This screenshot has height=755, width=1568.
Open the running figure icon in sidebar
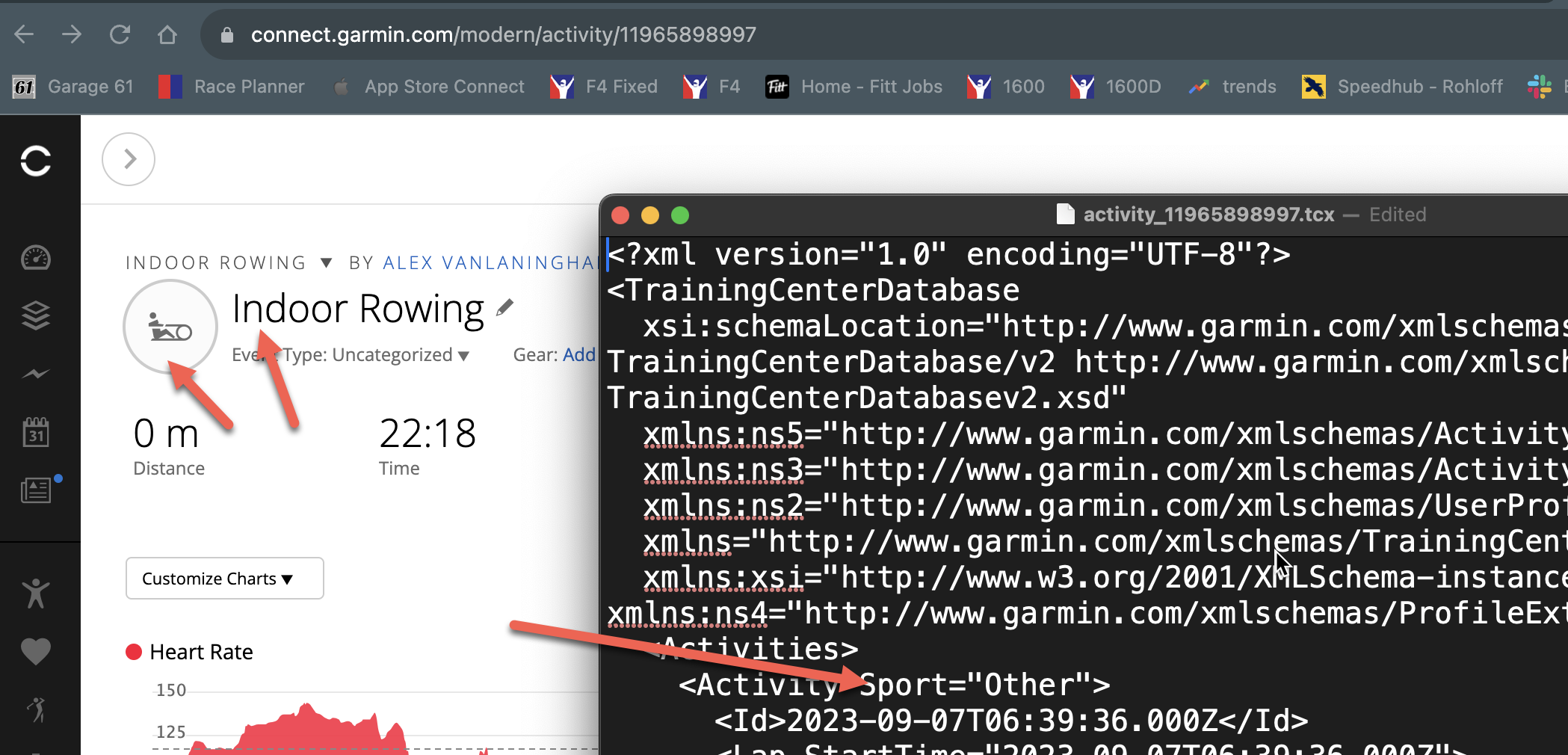pos(37,709)
